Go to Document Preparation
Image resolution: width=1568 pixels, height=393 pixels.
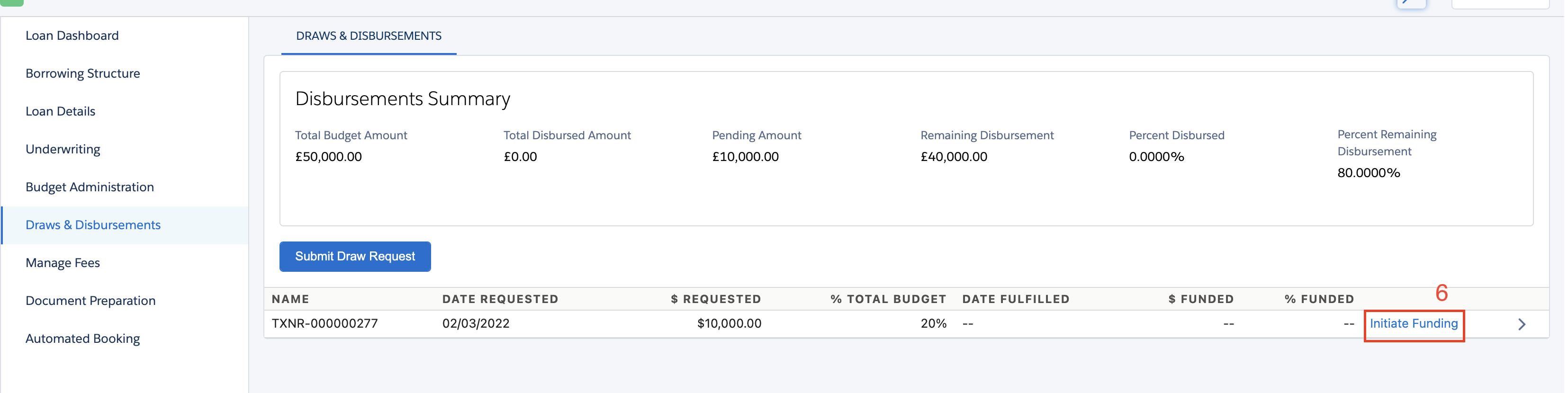click(x=90, y=301)
